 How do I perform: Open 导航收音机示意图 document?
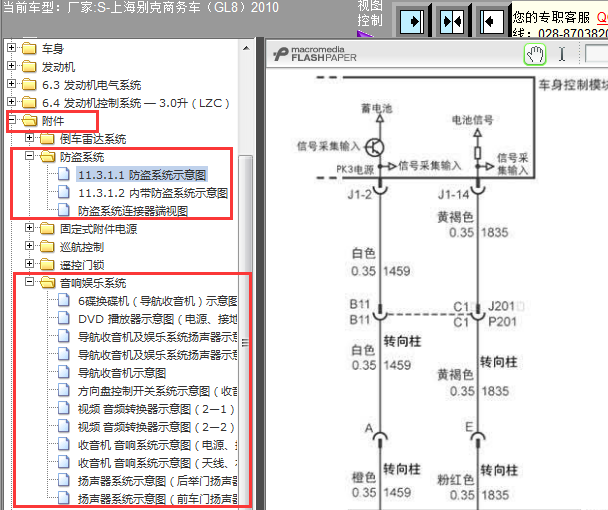122,373
